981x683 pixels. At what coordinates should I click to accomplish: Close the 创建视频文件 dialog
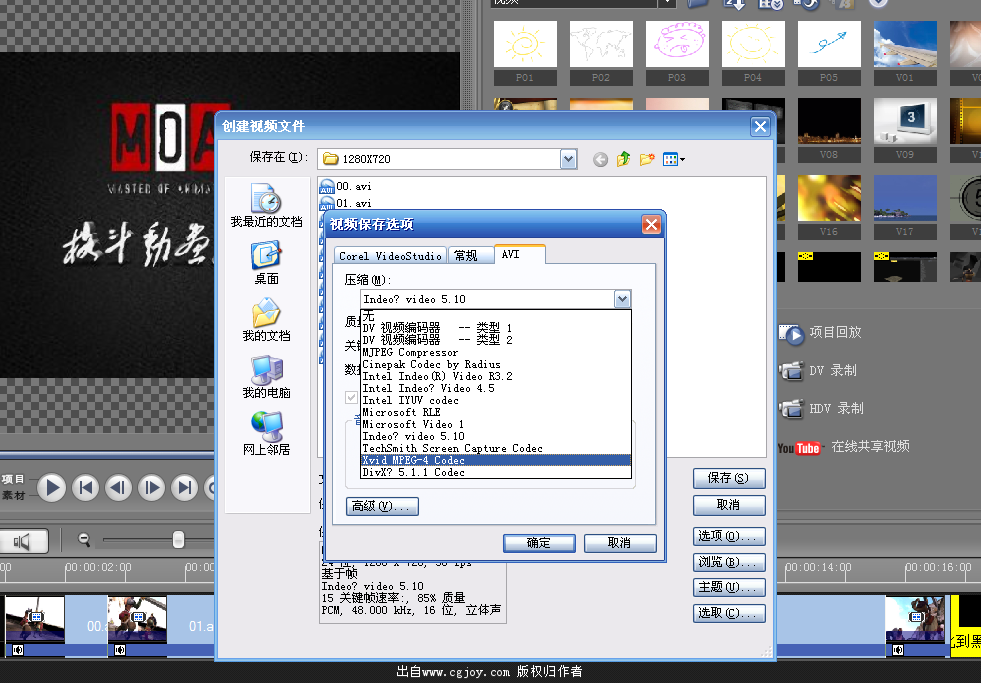[x=760, y=127]
